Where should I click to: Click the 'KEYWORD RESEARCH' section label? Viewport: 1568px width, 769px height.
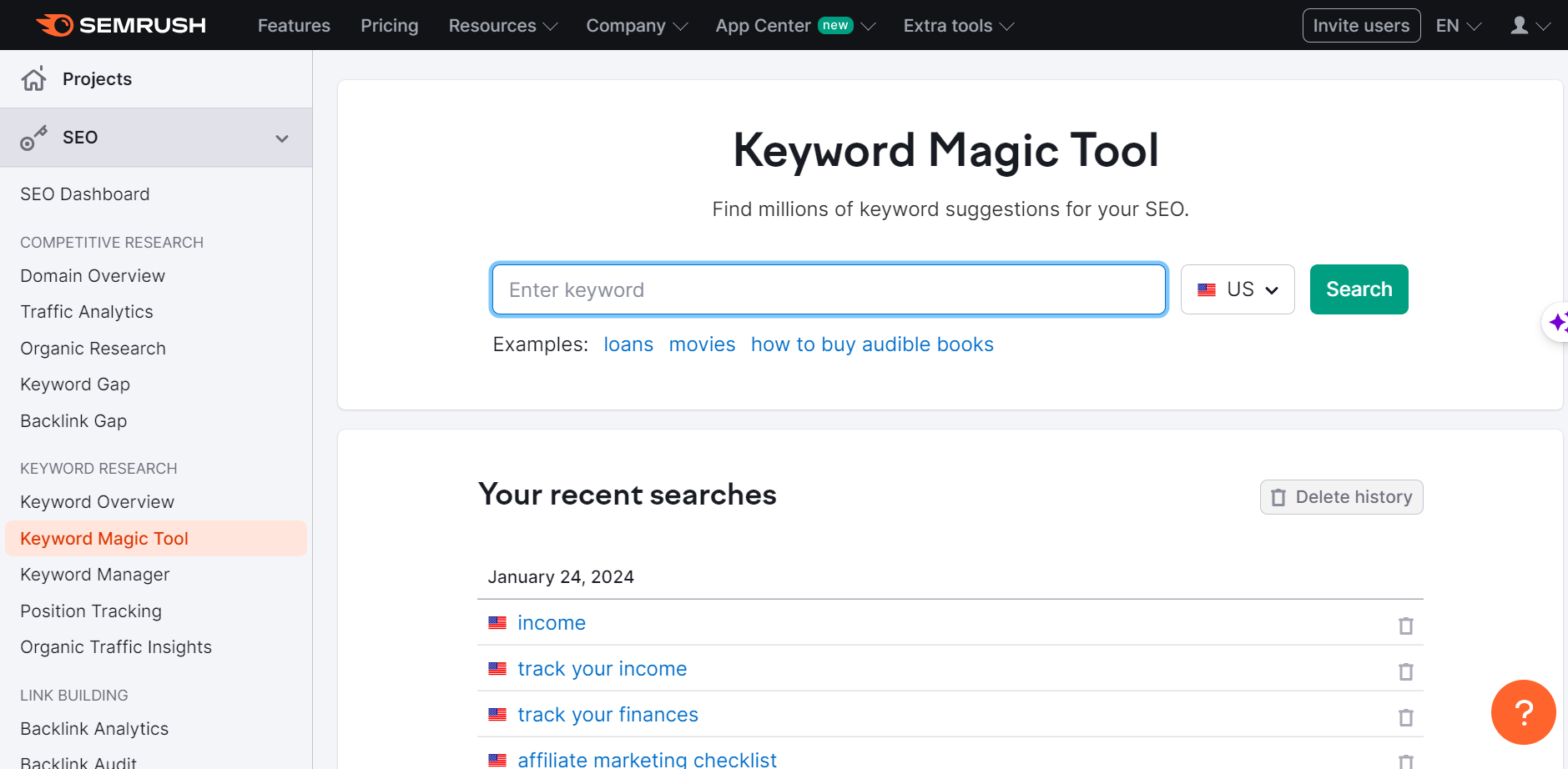click(98, 469)
